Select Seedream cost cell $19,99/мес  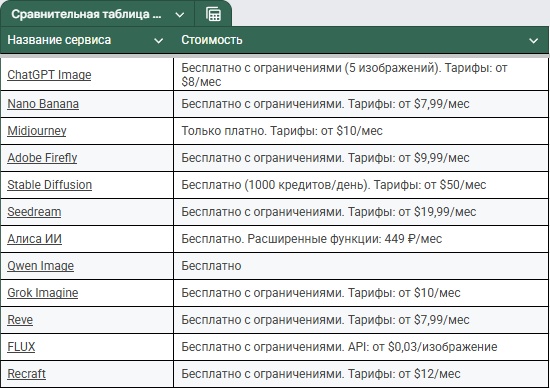pyautogui.click(x=361, y=212)
